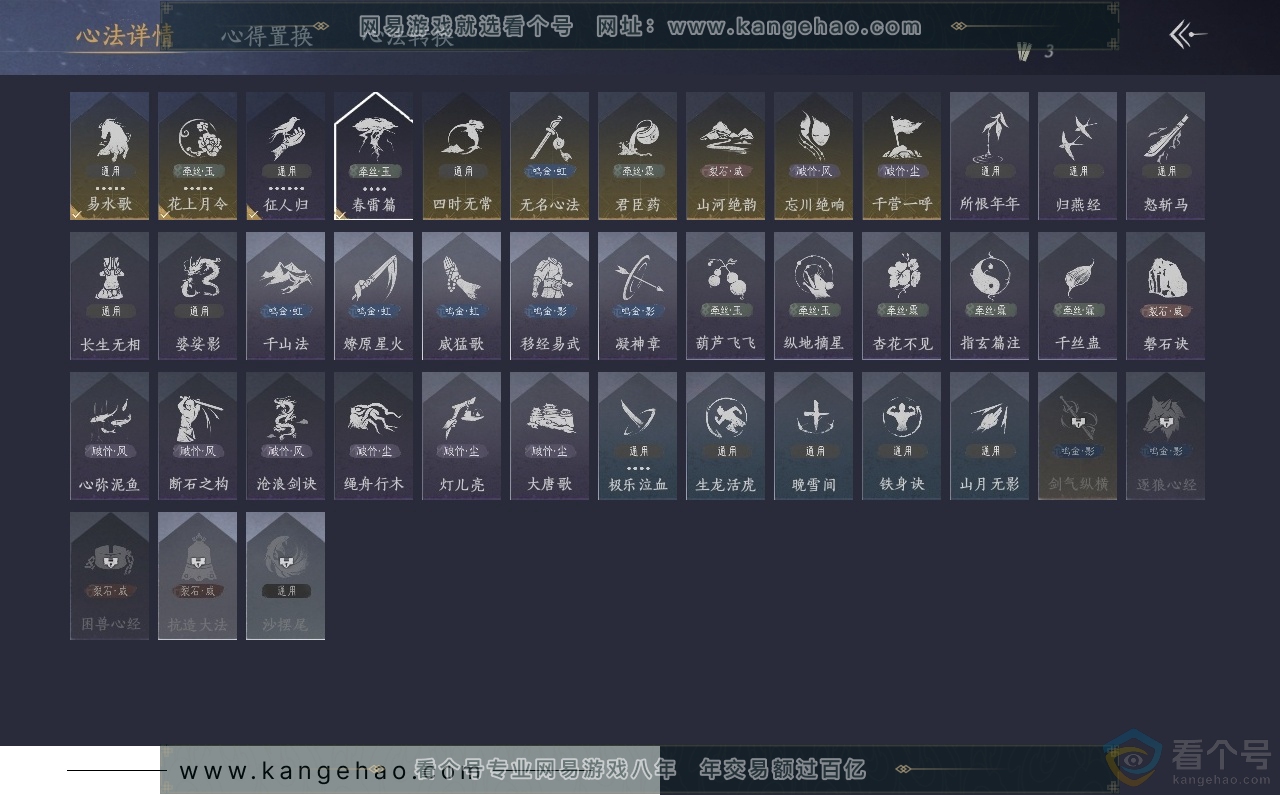Open the 凝神章 bow card

click(x=638, y=296)
